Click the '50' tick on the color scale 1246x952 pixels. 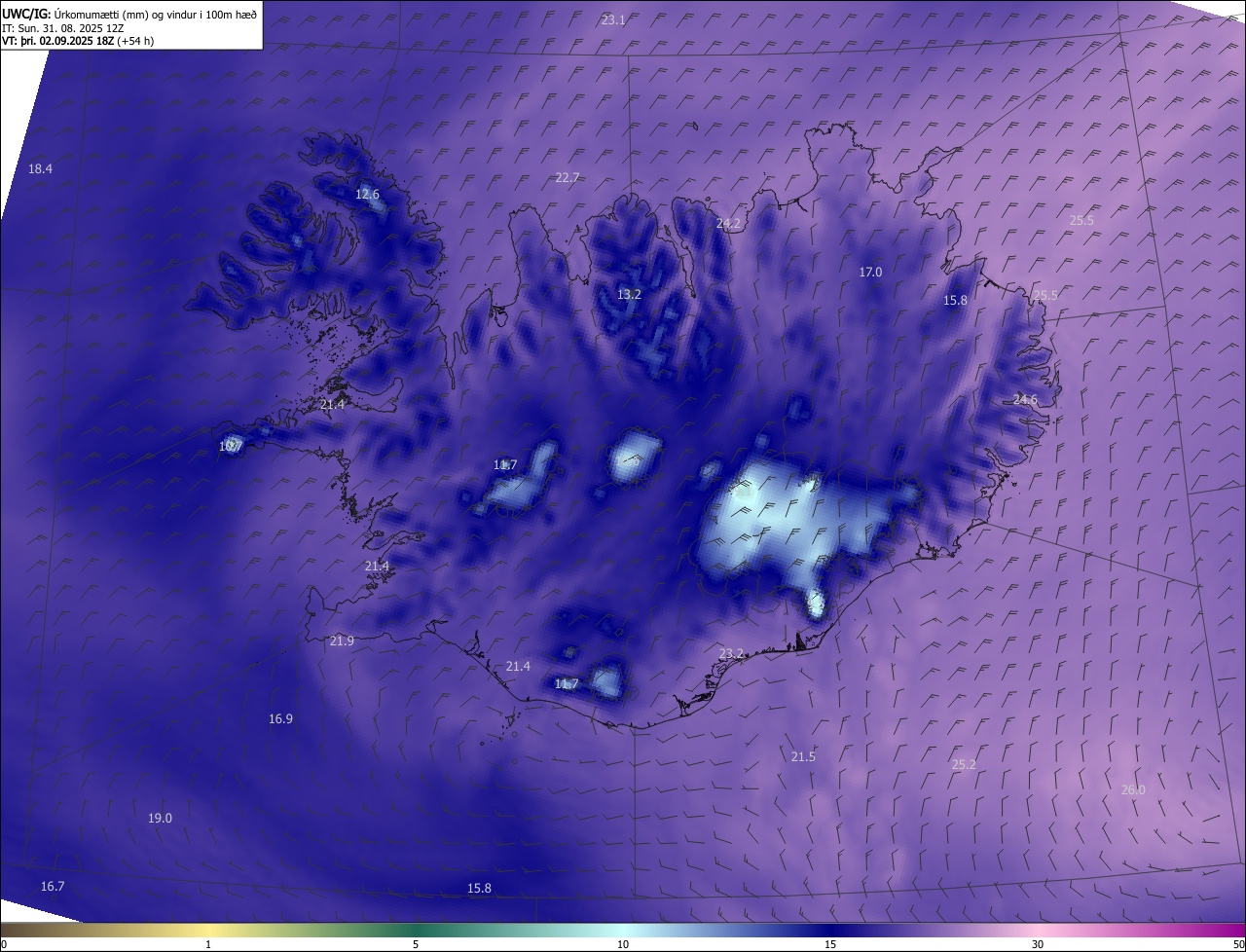[x=1238, y=944]
